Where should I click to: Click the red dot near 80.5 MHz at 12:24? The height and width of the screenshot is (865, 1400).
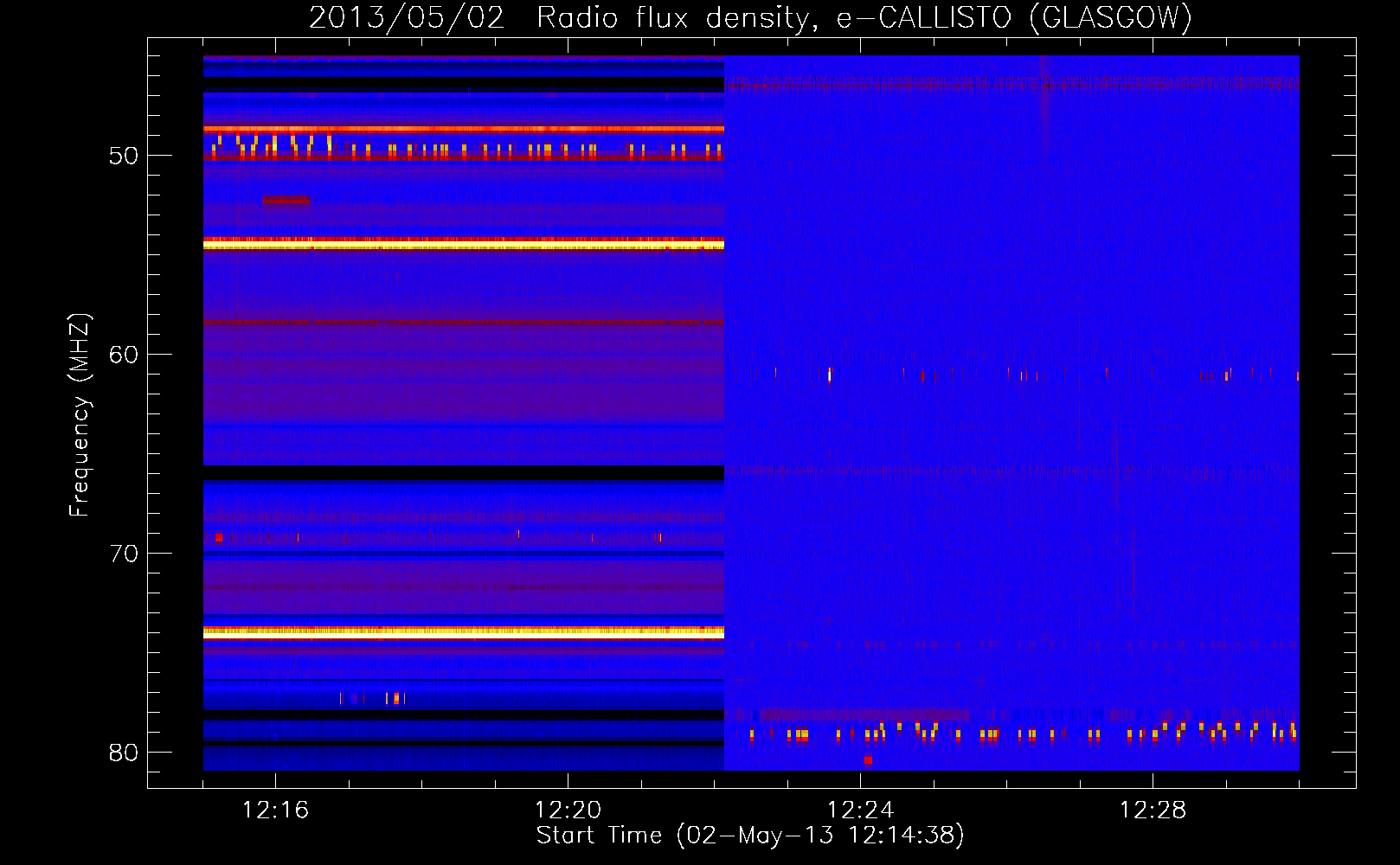(x=868, y=760)
